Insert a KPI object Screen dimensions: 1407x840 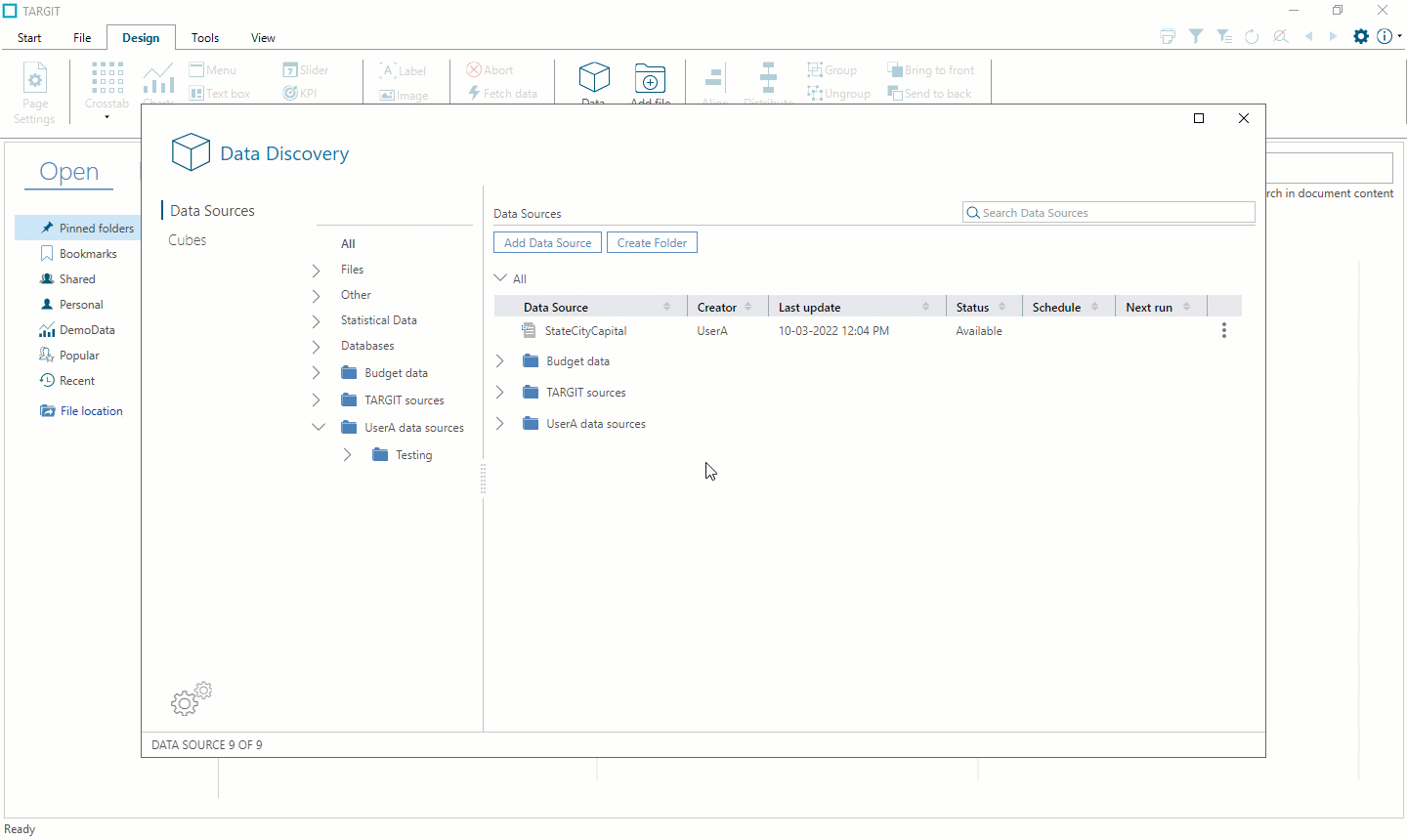tap(300, 92)
